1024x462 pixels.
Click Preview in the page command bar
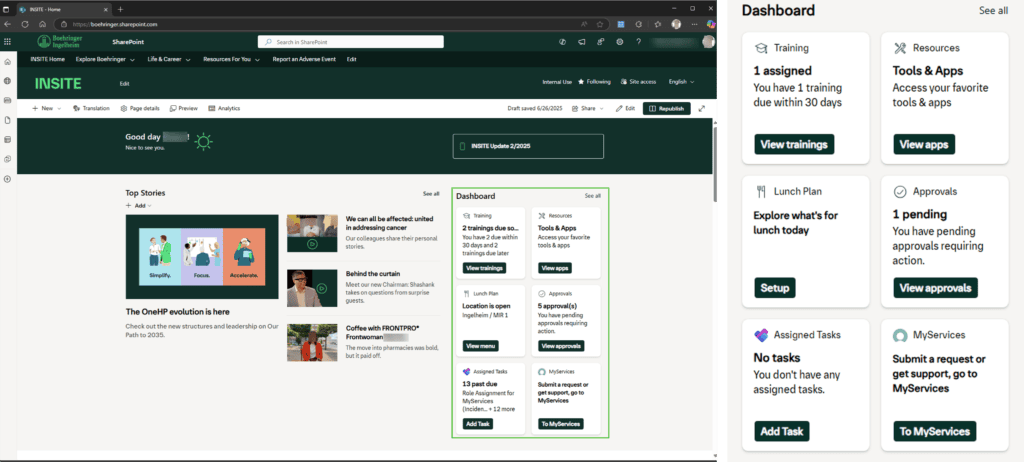tap(184, 108)
